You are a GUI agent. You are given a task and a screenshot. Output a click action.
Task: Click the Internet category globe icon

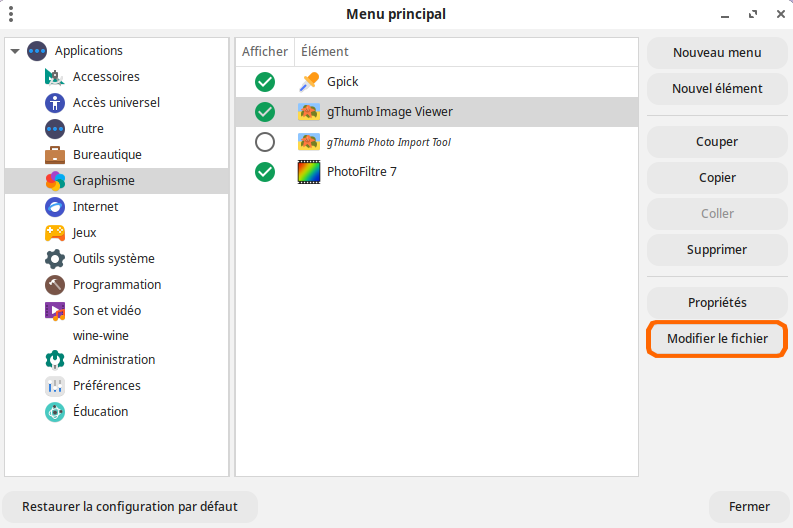55,207
